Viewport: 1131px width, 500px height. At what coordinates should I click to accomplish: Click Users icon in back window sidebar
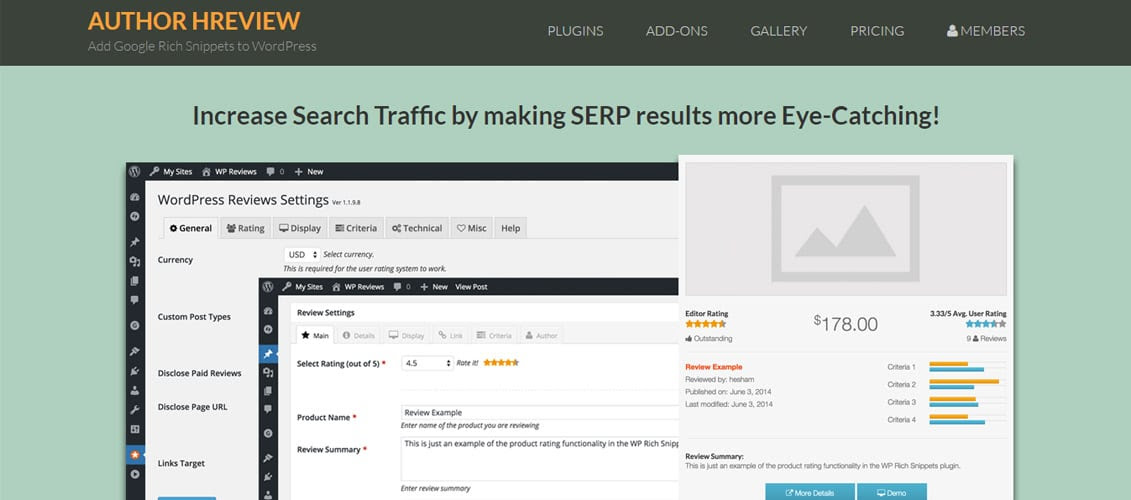click(x=135, y=390)
